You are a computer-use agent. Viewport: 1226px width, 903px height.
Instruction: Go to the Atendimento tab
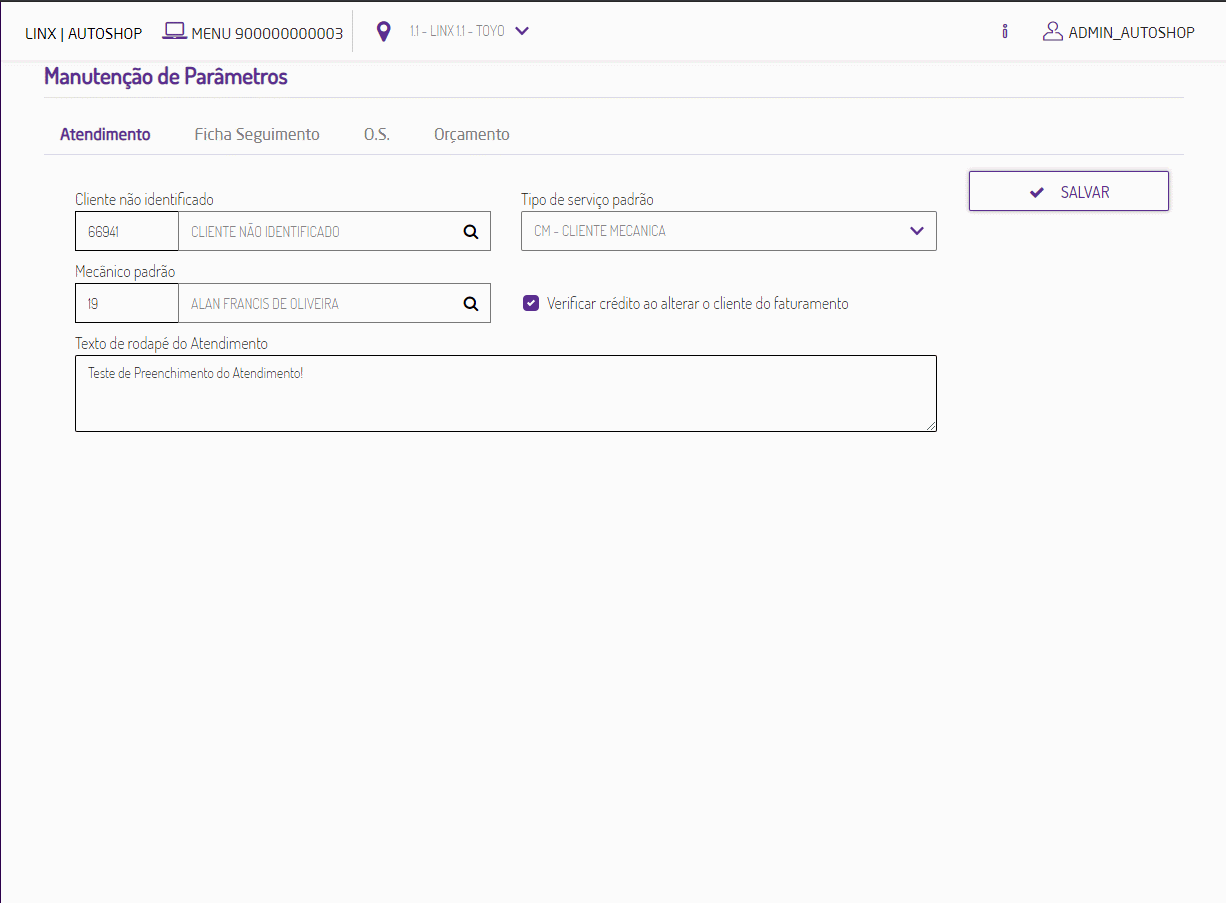105,134
